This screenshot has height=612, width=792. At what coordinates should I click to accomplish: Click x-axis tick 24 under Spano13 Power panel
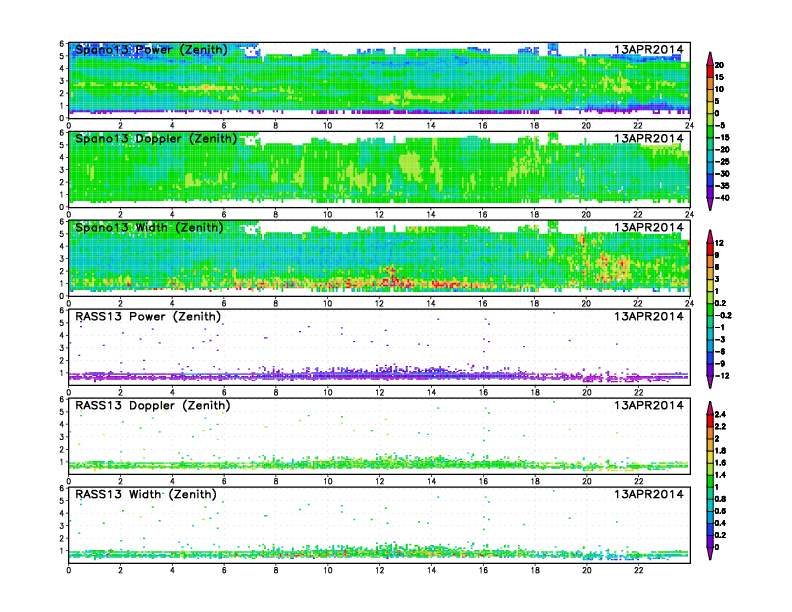pyautogui.click(x=689, y=126)
